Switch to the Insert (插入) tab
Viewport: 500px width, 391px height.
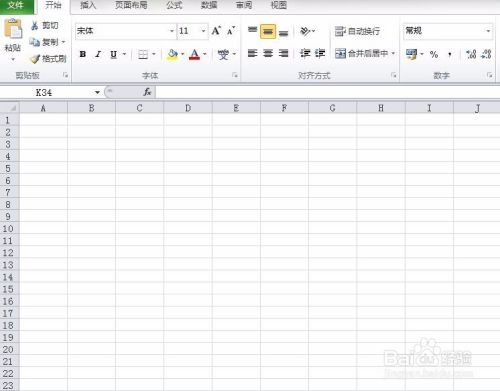[88, 5]
